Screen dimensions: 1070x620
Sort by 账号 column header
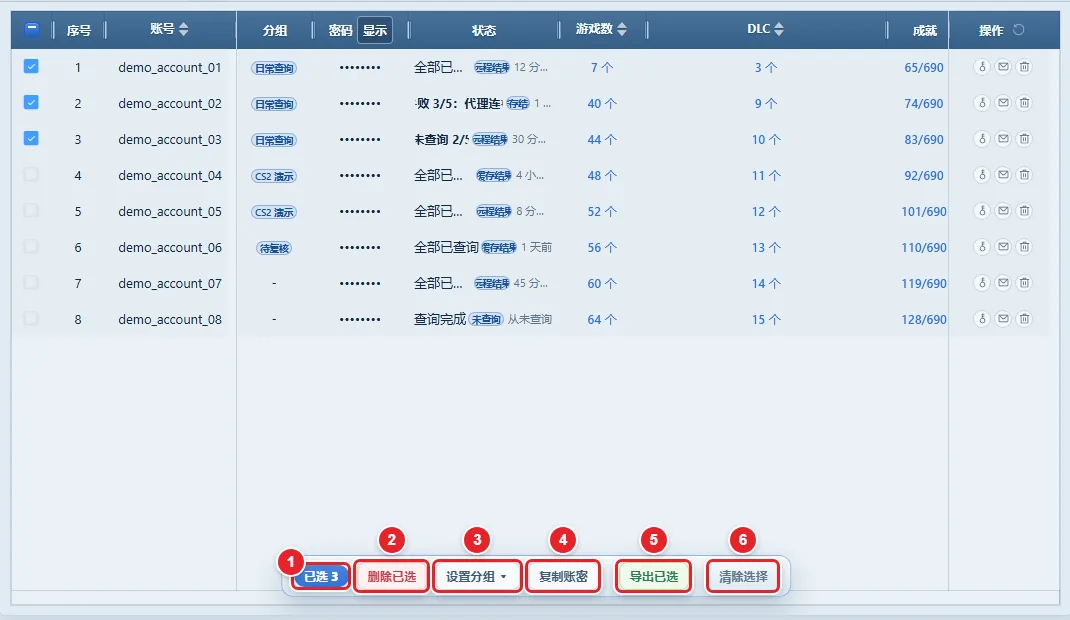point(169,29)
